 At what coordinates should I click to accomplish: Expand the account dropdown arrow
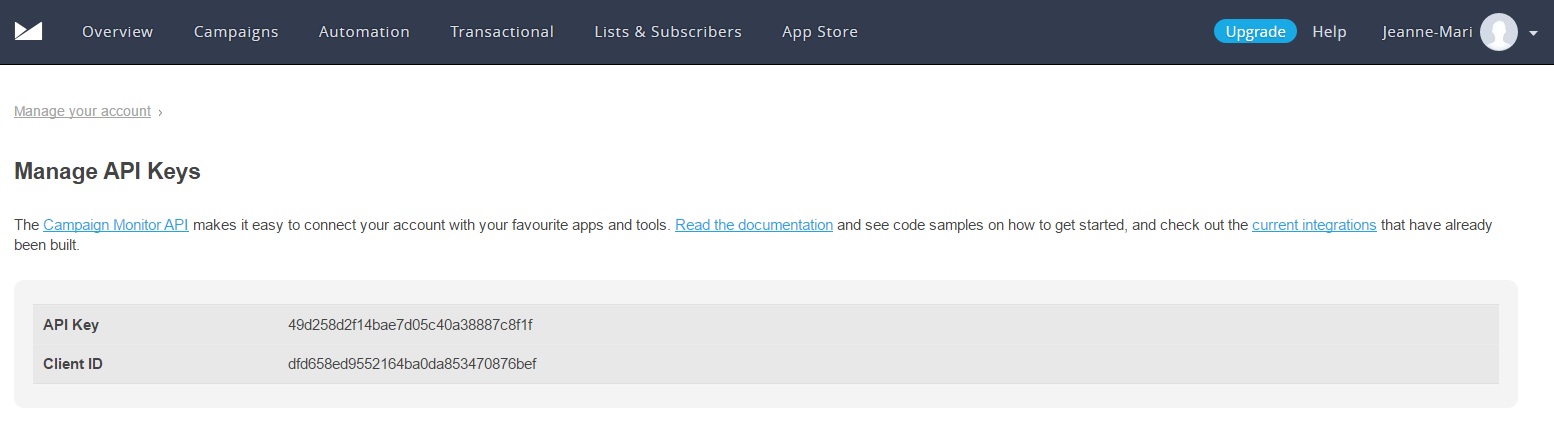[x=1534, y=33]
